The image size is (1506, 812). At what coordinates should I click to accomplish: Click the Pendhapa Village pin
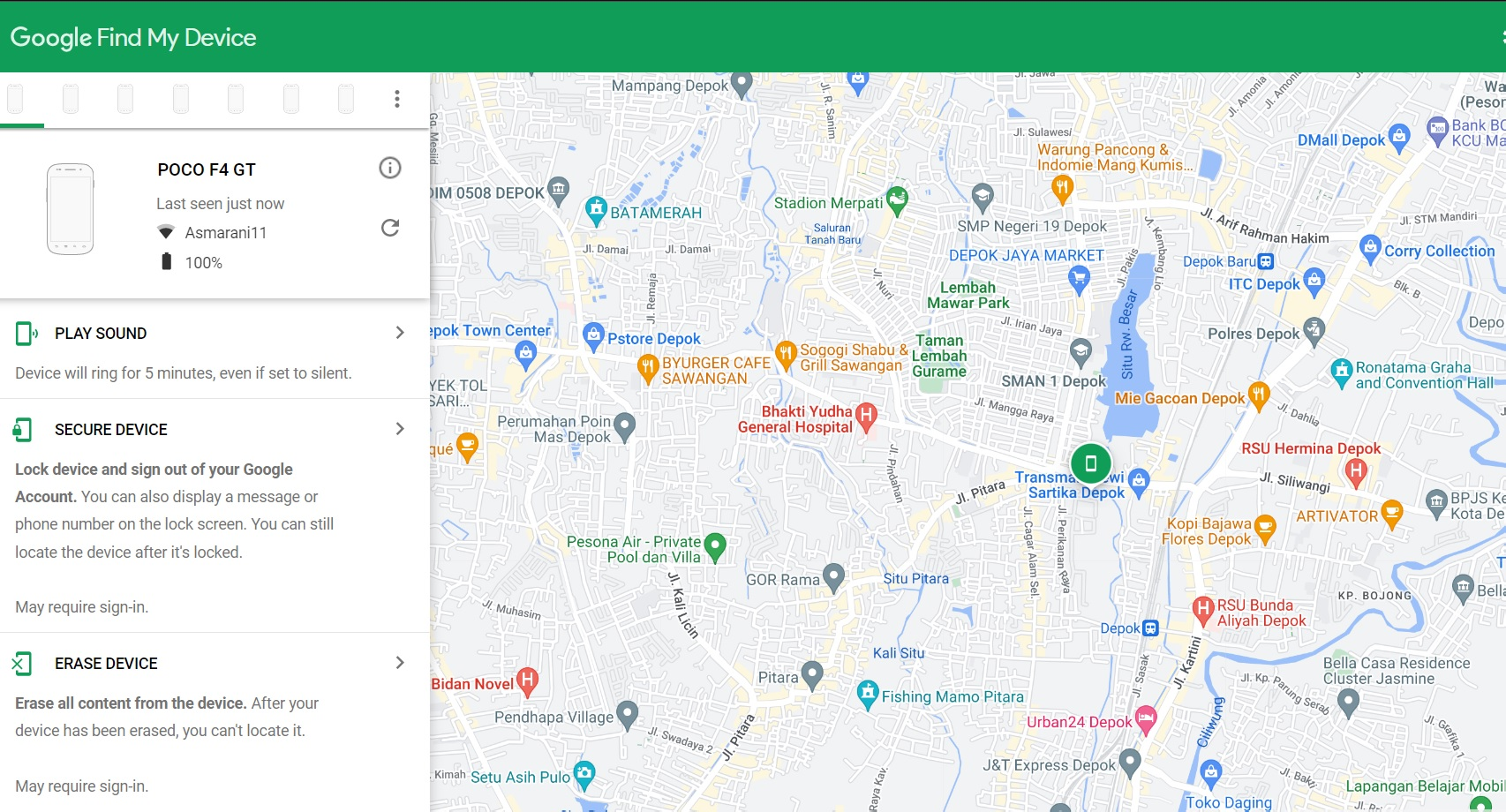point(627,715)
